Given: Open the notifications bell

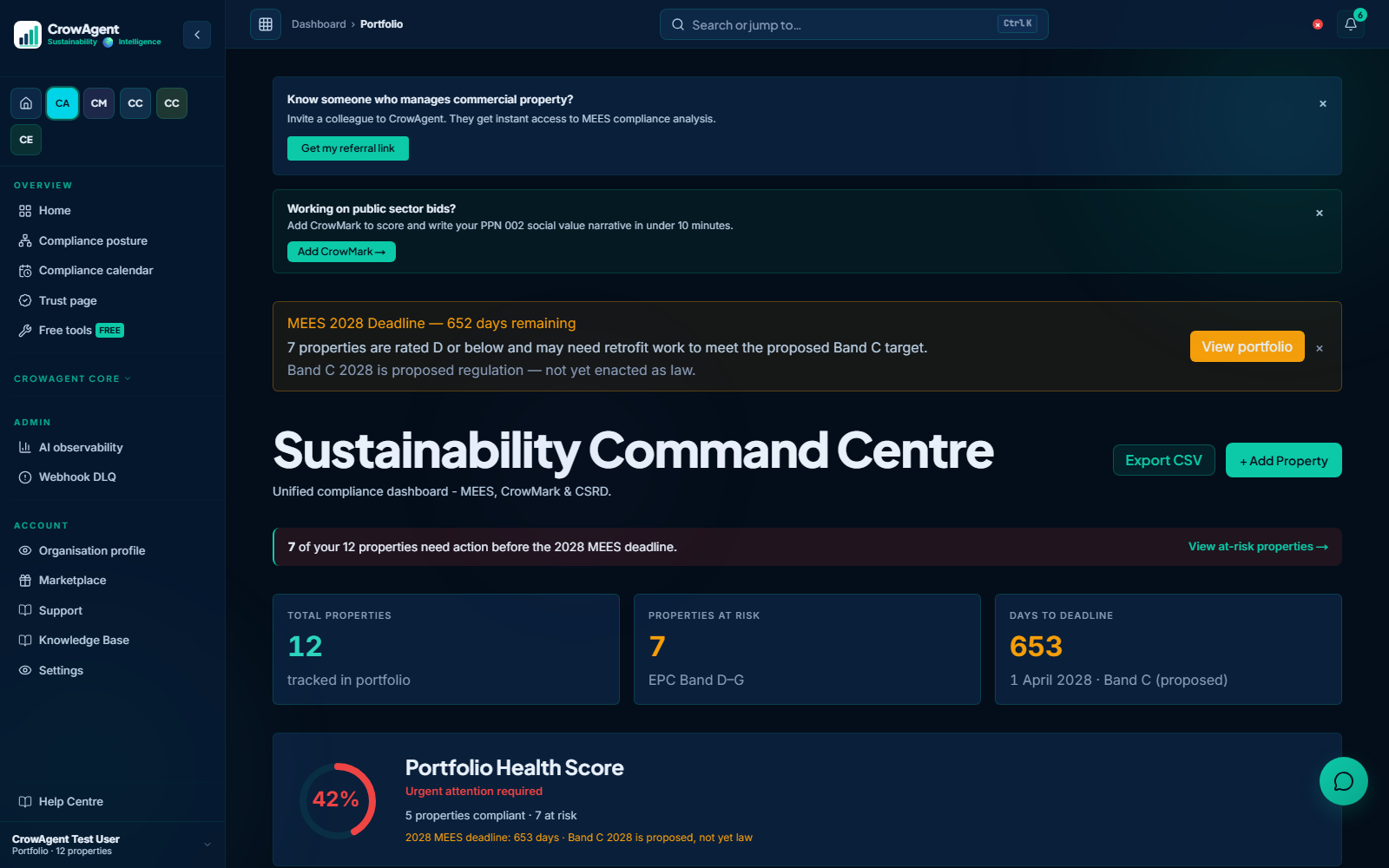Looking at the screenshot, I should tap(1351, 24).
